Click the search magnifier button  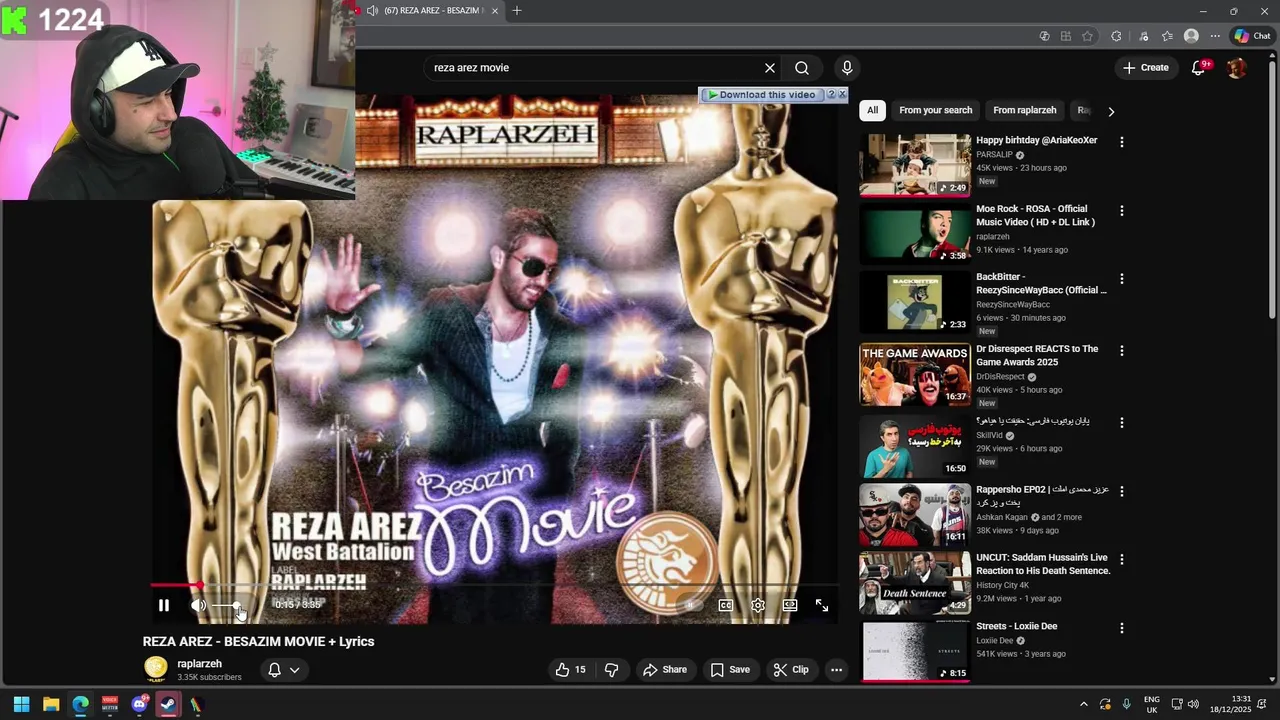802,68
